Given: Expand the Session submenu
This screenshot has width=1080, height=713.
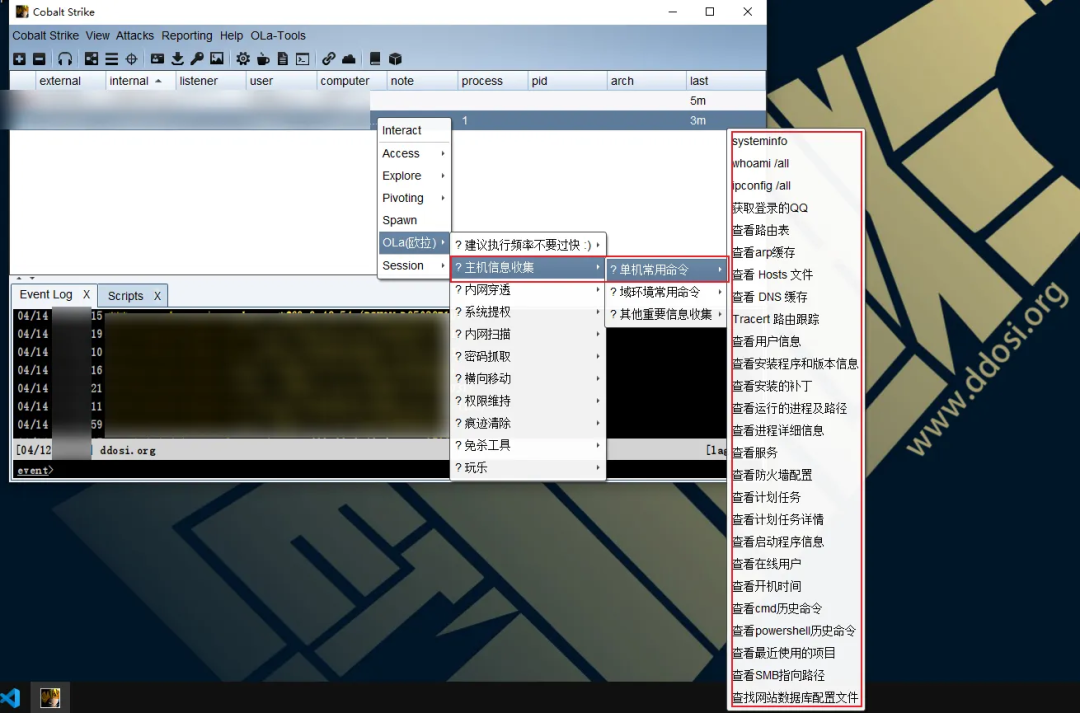Looking at the screenshot, I should pyautogui.click(x=414, y=265).
